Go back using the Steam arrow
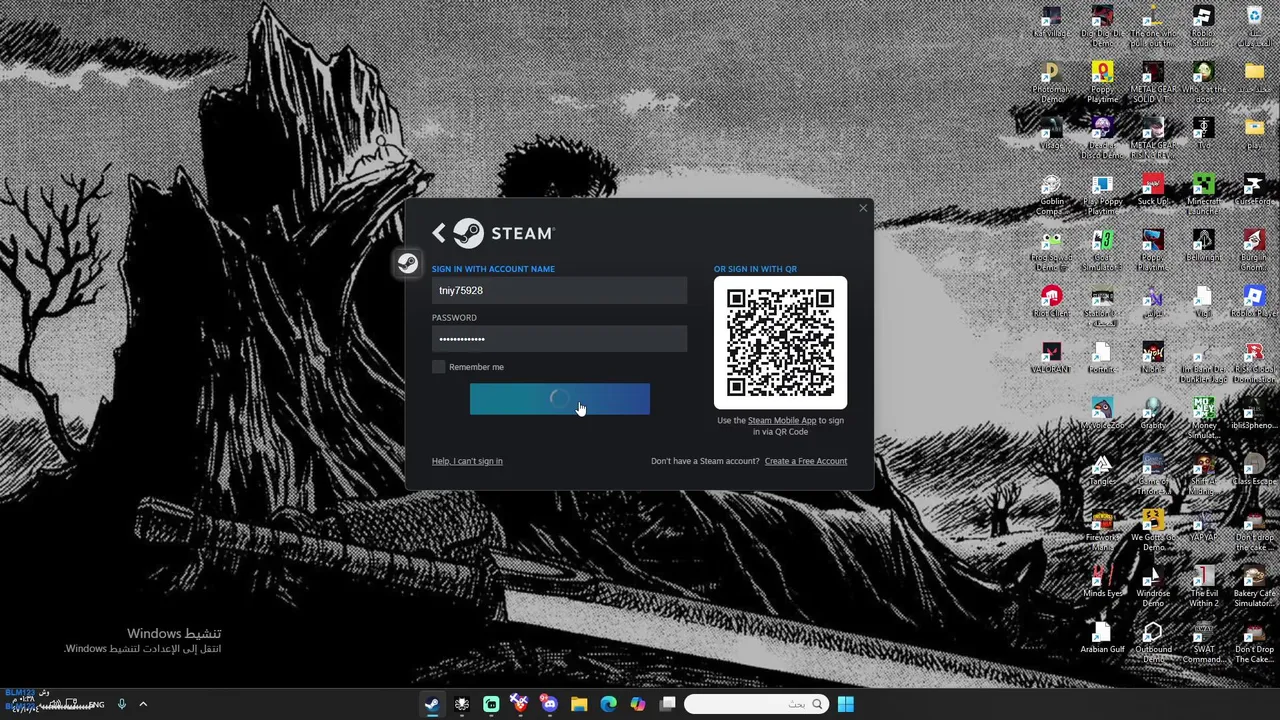 click(439, 233)
